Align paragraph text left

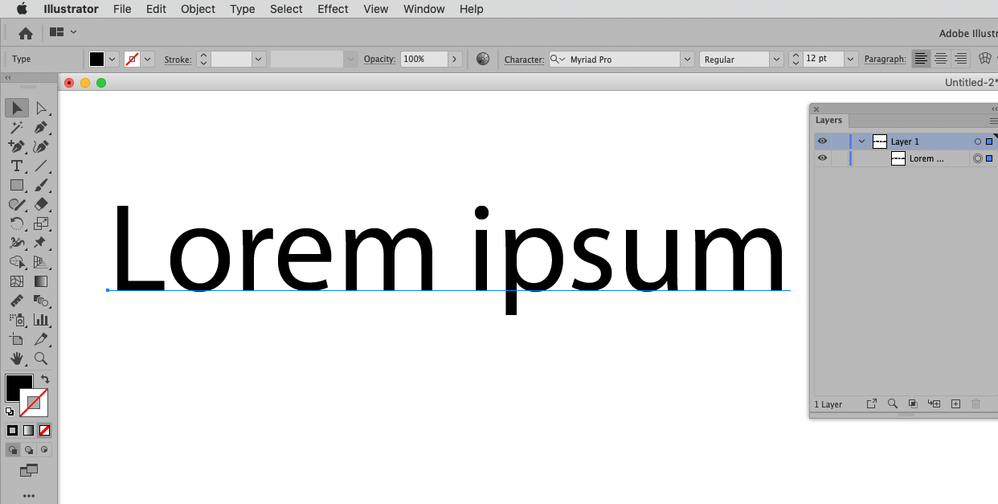click(x=921, y=59)
